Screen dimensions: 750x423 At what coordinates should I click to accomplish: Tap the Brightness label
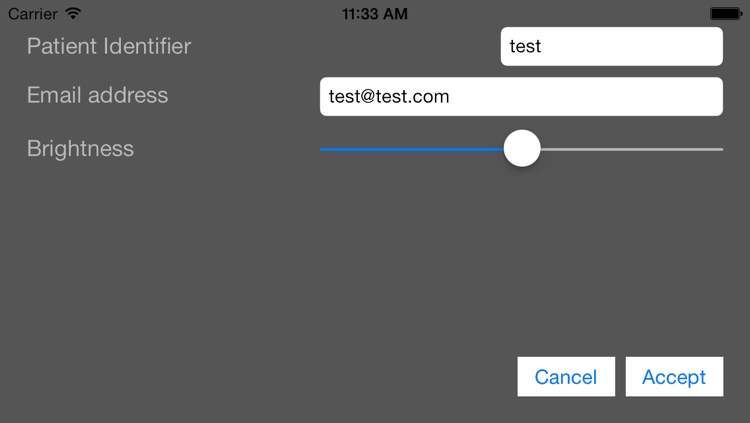(80, 149)
